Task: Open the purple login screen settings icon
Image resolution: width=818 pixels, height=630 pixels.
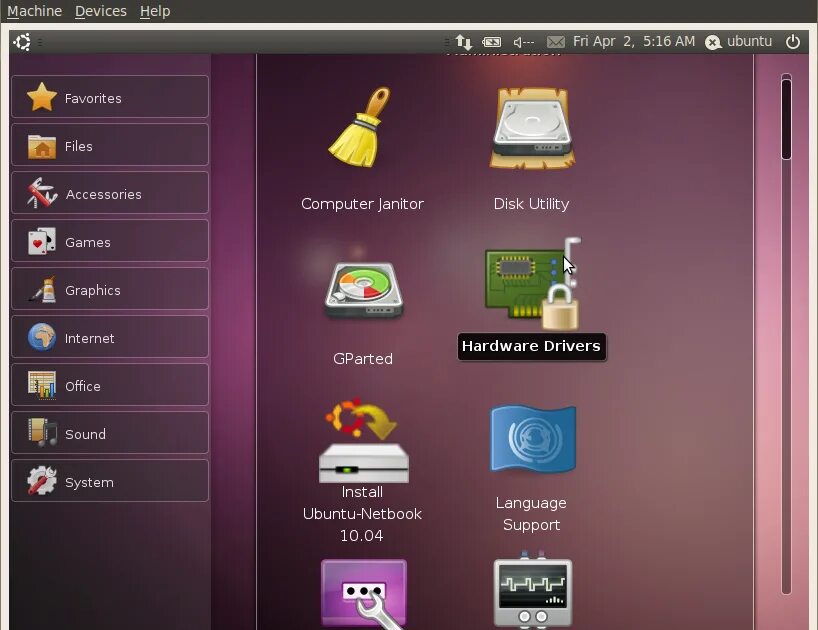Action: point(364,593)
